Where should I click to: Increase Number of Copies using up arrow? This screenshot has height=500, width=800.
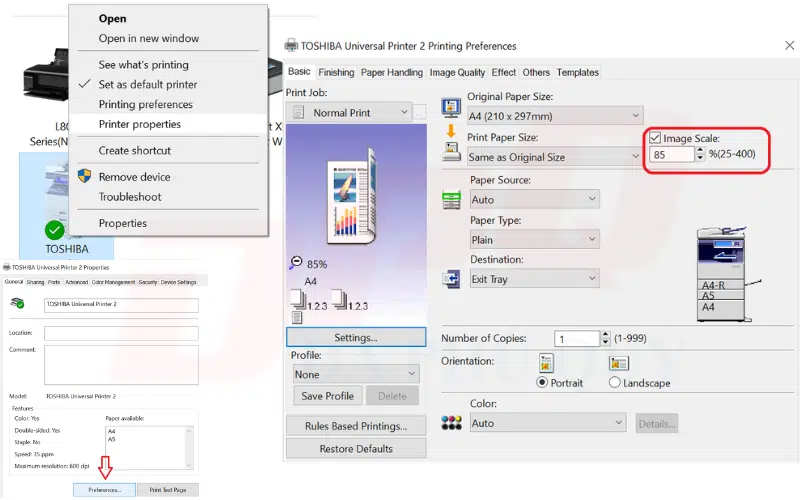pyautogui.click(x=605, y=335)
